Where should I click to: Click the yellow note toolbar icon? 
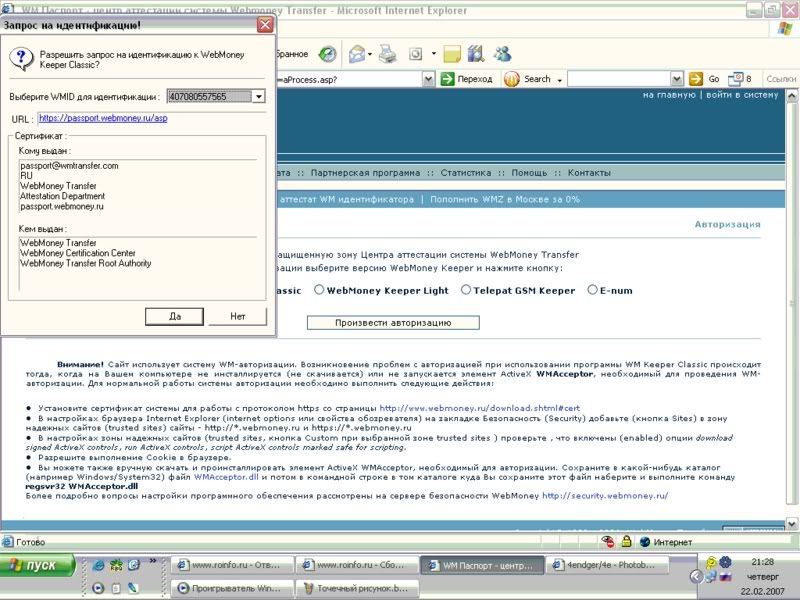point(452,54)
